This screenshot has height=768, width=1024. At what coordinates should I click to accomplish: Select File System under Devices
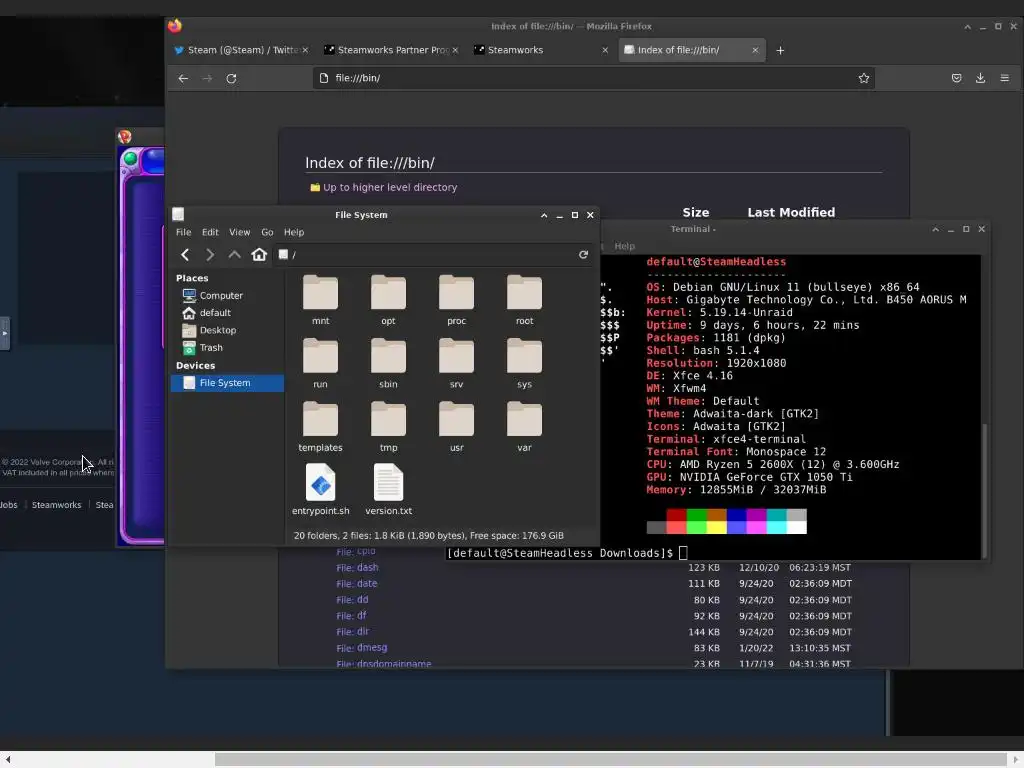(x=227, y=383)
